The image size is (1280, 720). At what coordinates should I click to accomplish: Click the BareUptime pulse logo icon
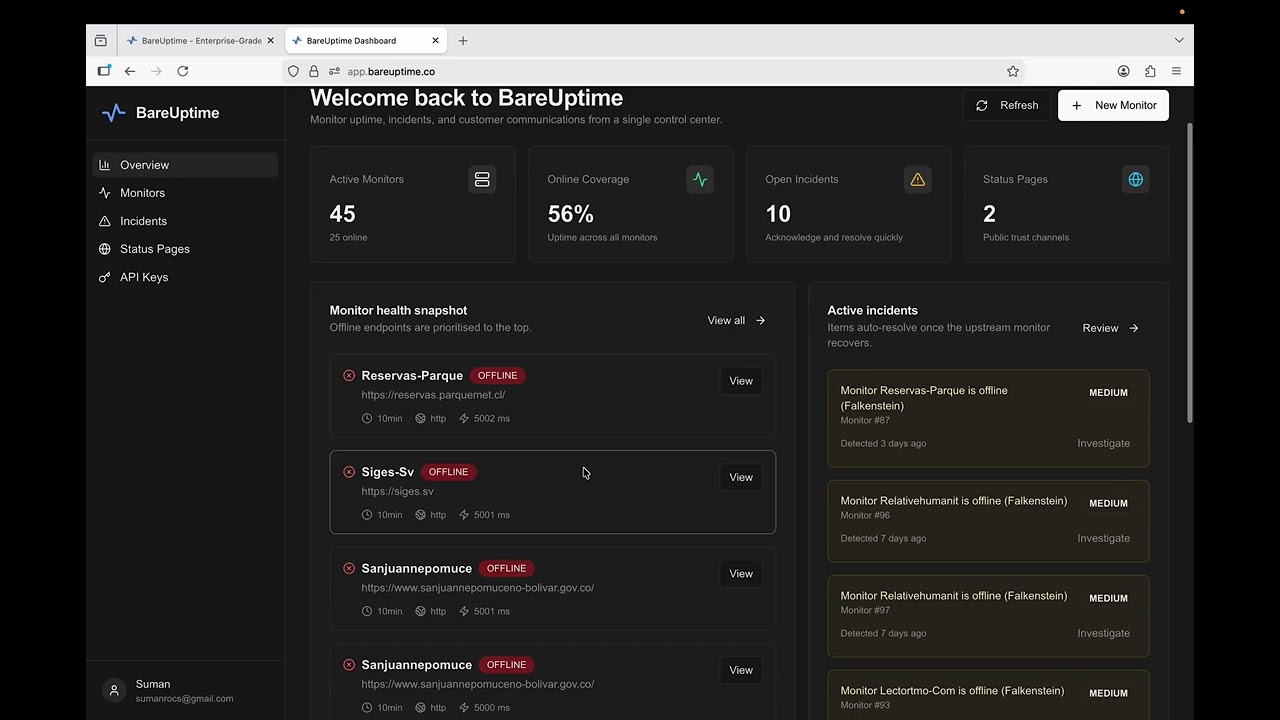tap(114, 113)
